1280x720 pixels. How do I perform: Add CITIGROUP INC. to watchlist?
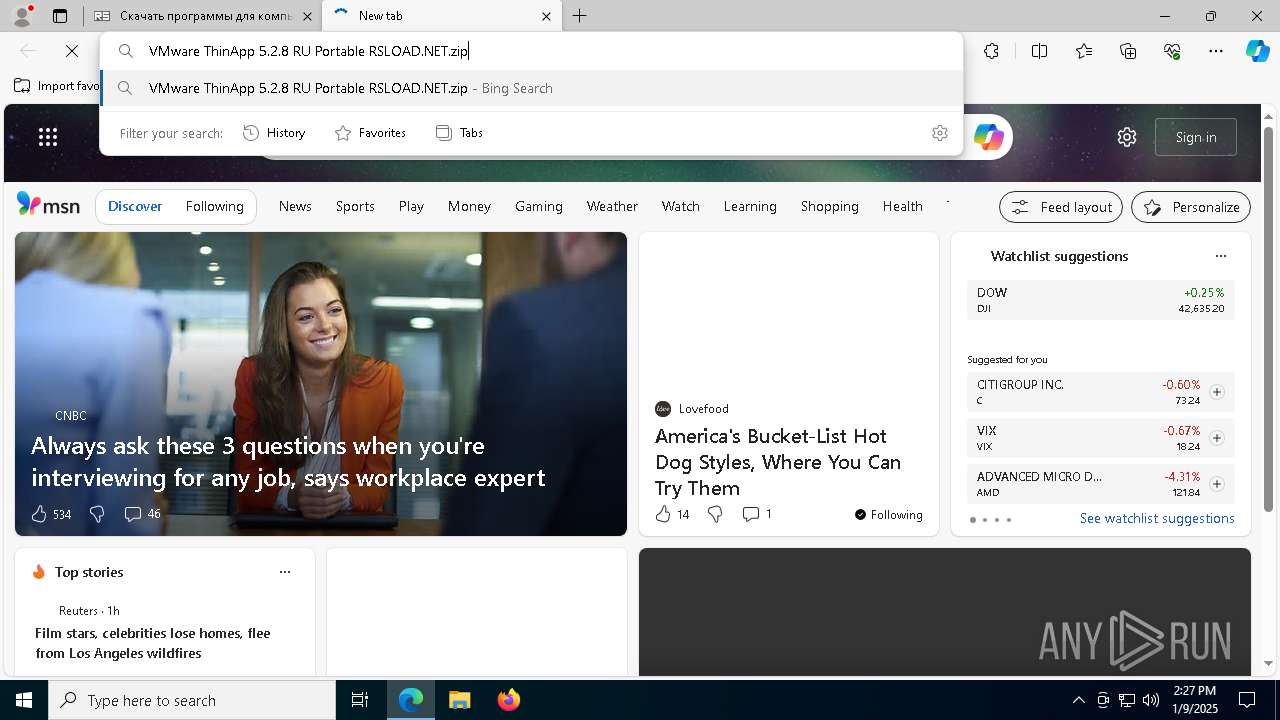[1216, 392]
